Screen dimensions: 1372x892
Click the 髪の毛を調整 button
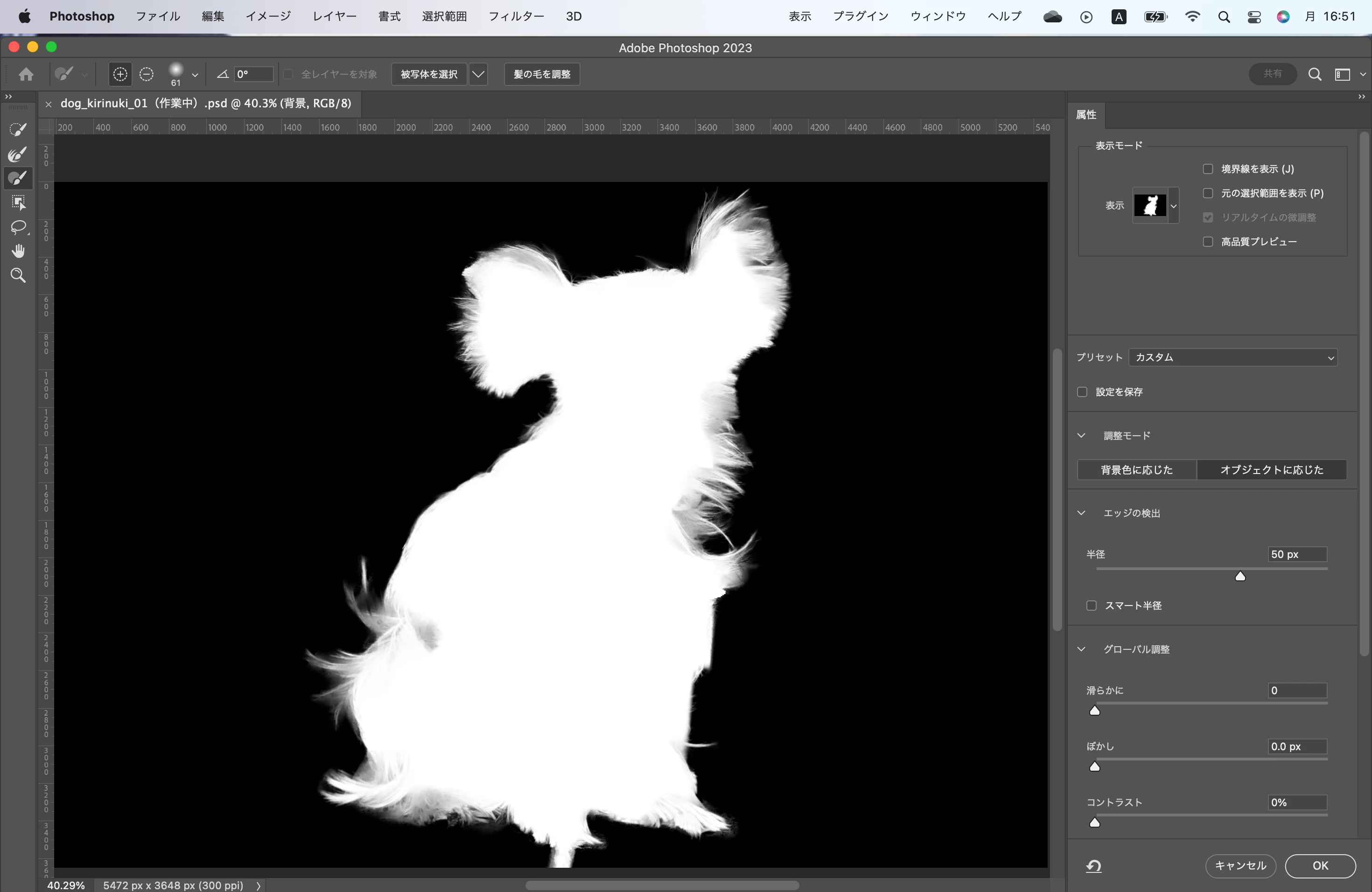tap(541, 74)
